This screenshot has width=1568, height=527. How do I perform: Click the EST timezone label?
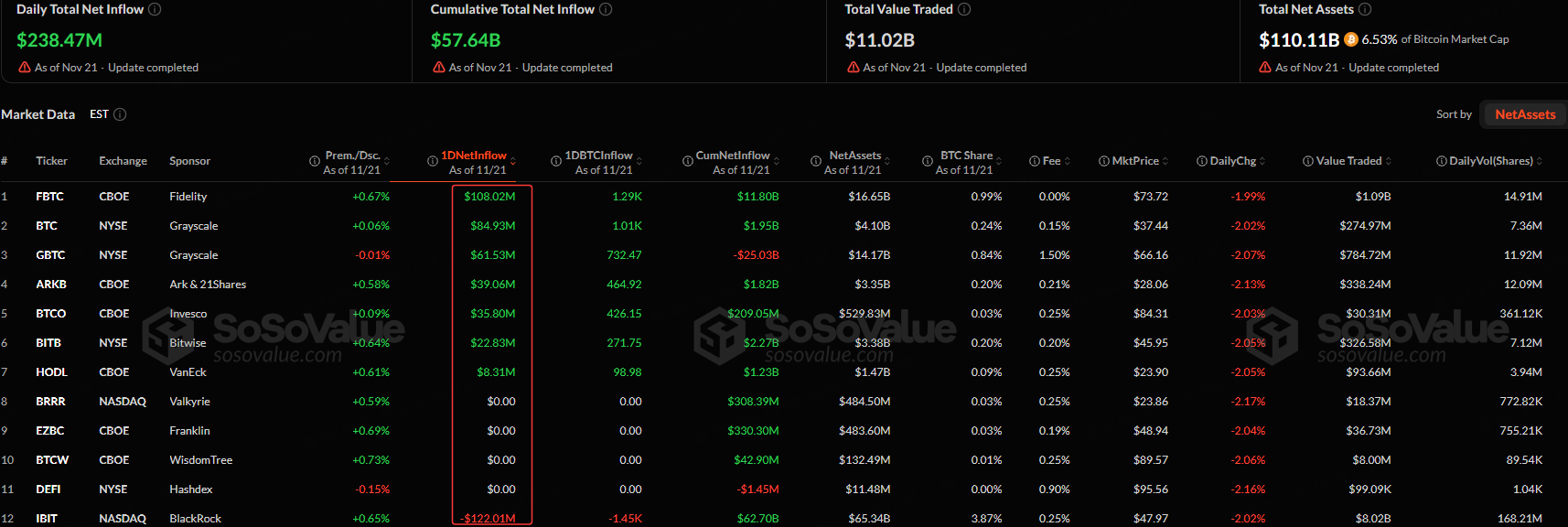(x=99, y=114)
